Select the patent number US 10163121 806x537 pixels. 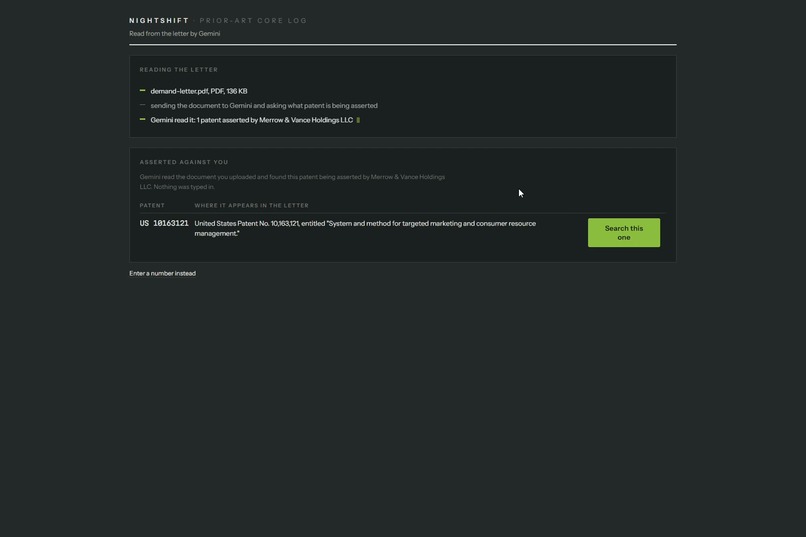[164, 224]
